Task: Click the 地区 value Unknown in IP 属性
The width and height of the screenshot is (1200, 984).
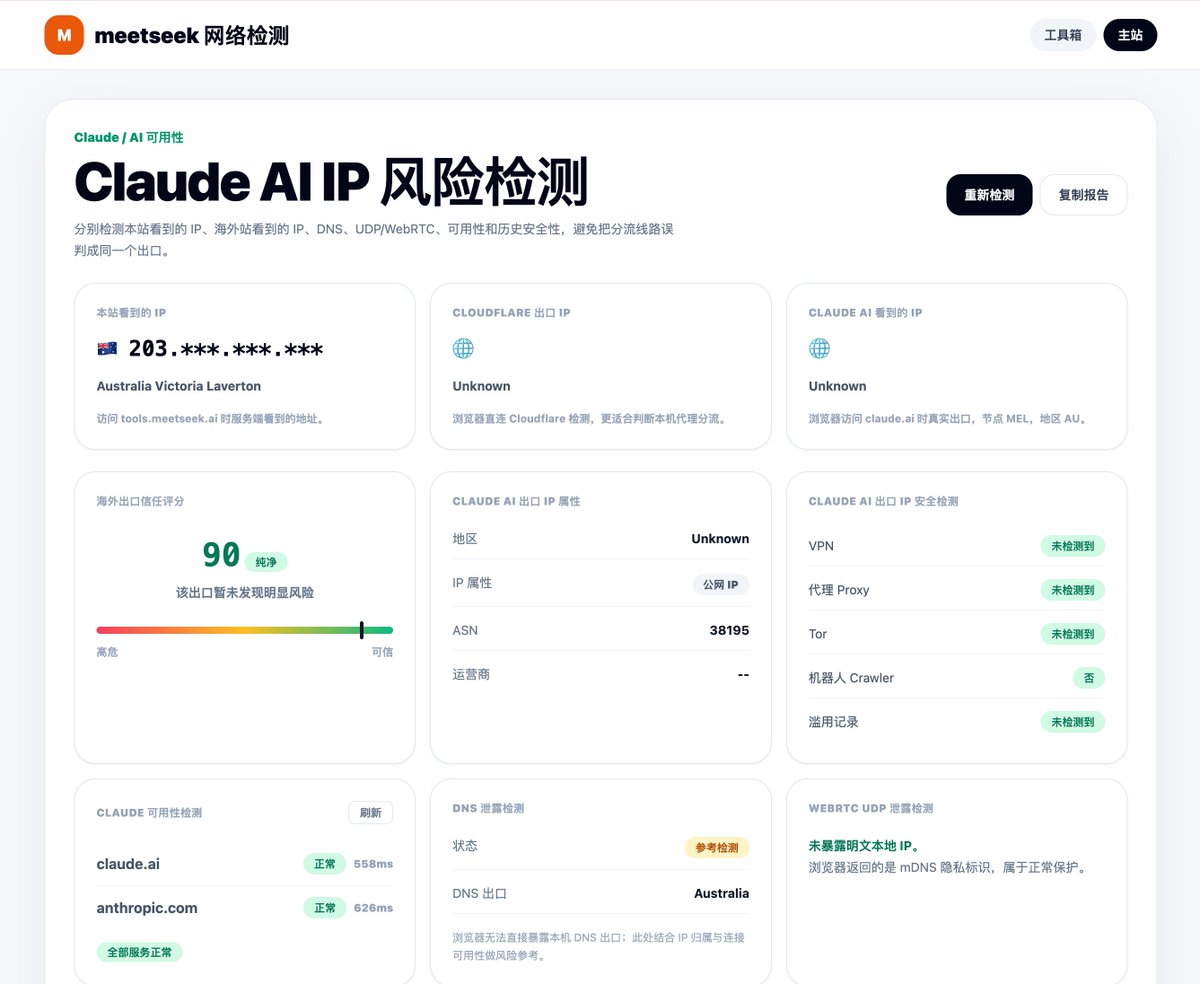Action: click(720, 539)
